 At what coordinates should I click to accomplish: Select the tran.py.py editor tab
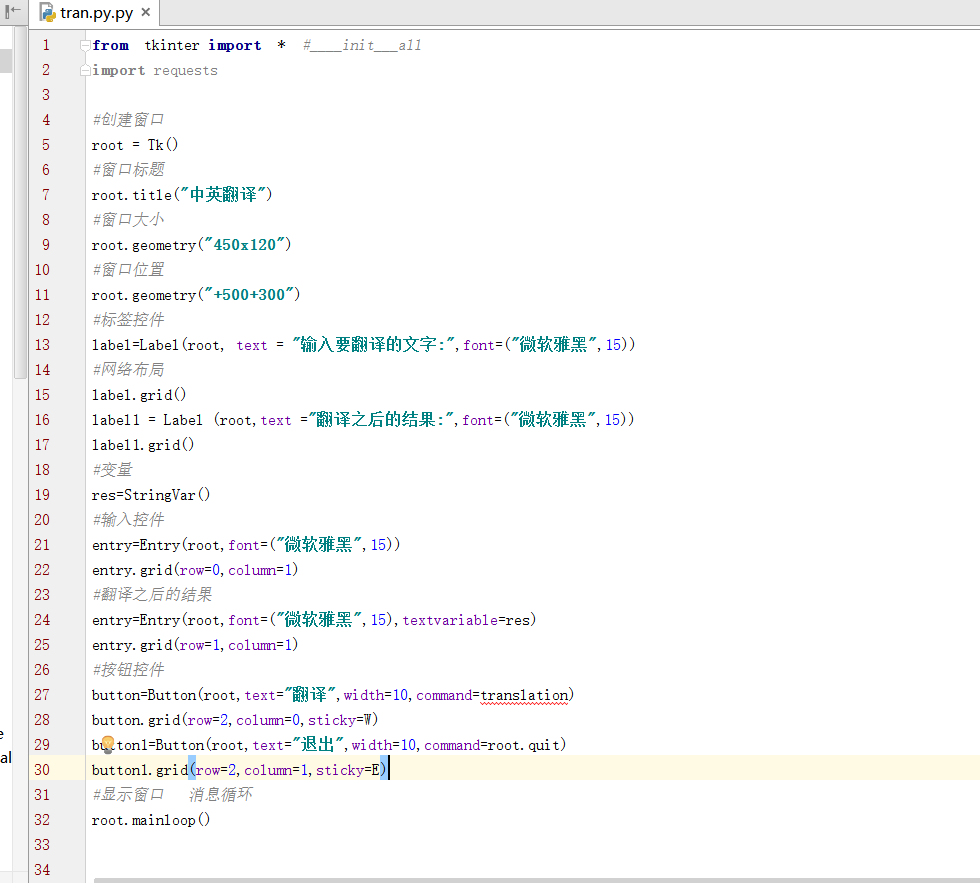coord(96,12)
